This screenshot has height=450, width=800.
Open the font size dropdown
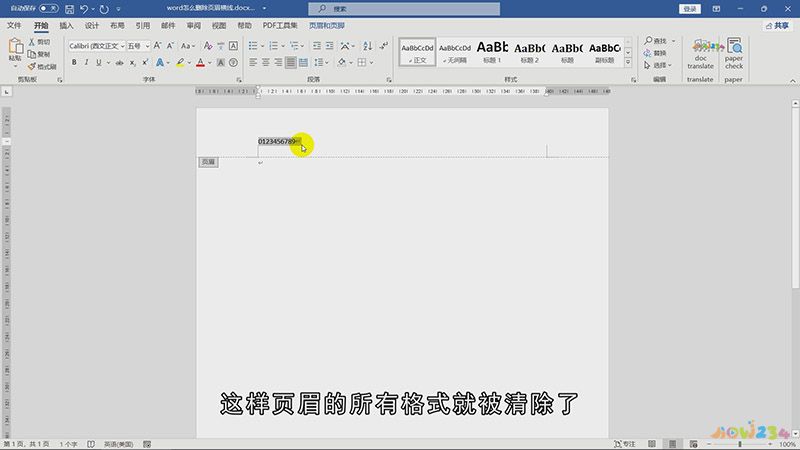(x=147, y=46)
